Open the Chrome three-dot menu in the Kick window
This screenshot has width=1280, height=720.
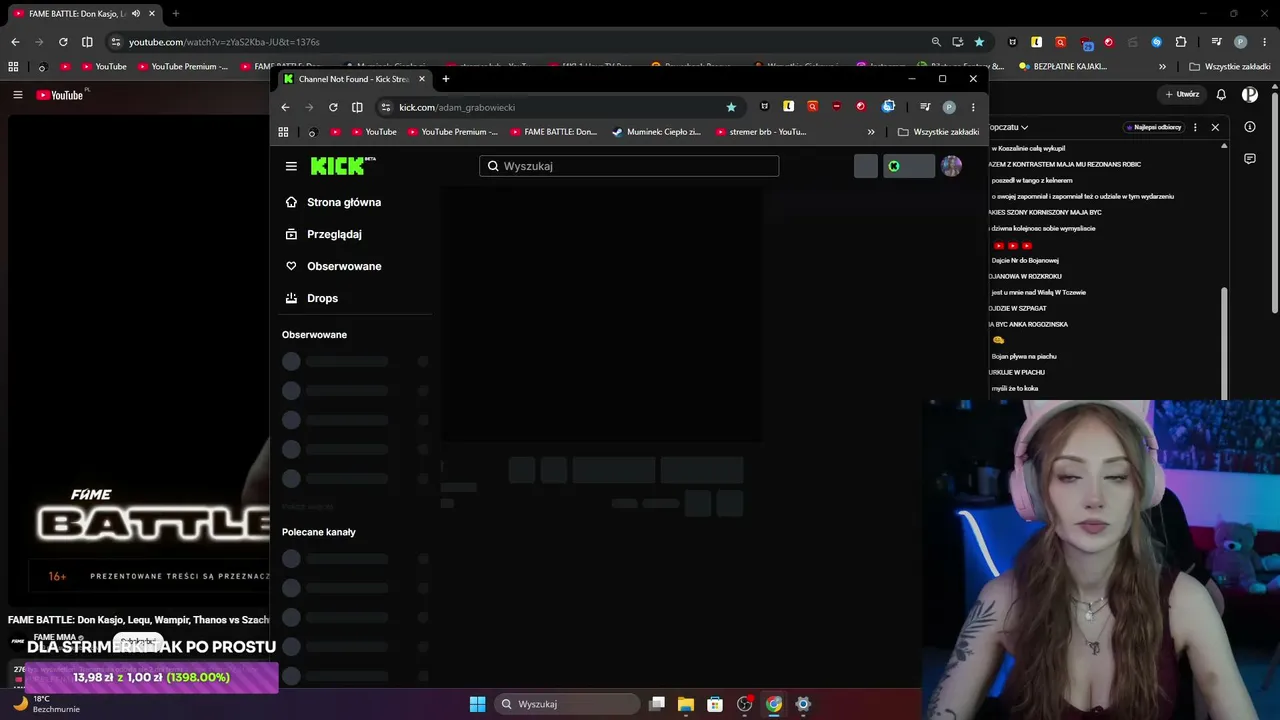[x=973, y=107]
